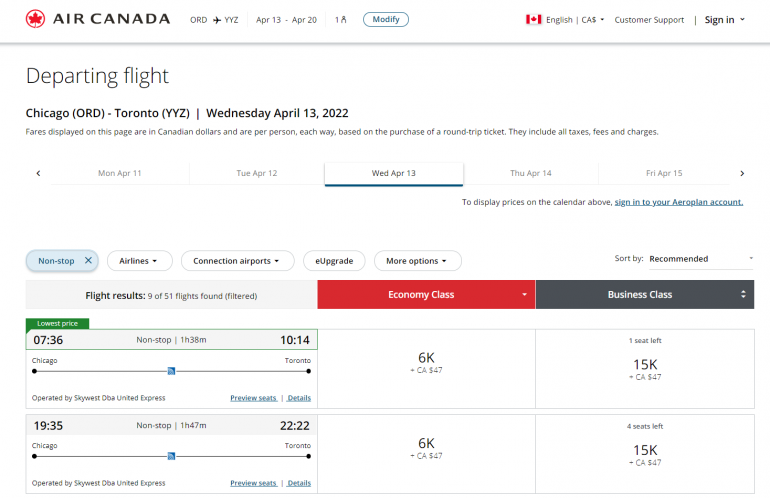
Task: Select the Thu Apr 14 date tab
Action: [531, 173]
